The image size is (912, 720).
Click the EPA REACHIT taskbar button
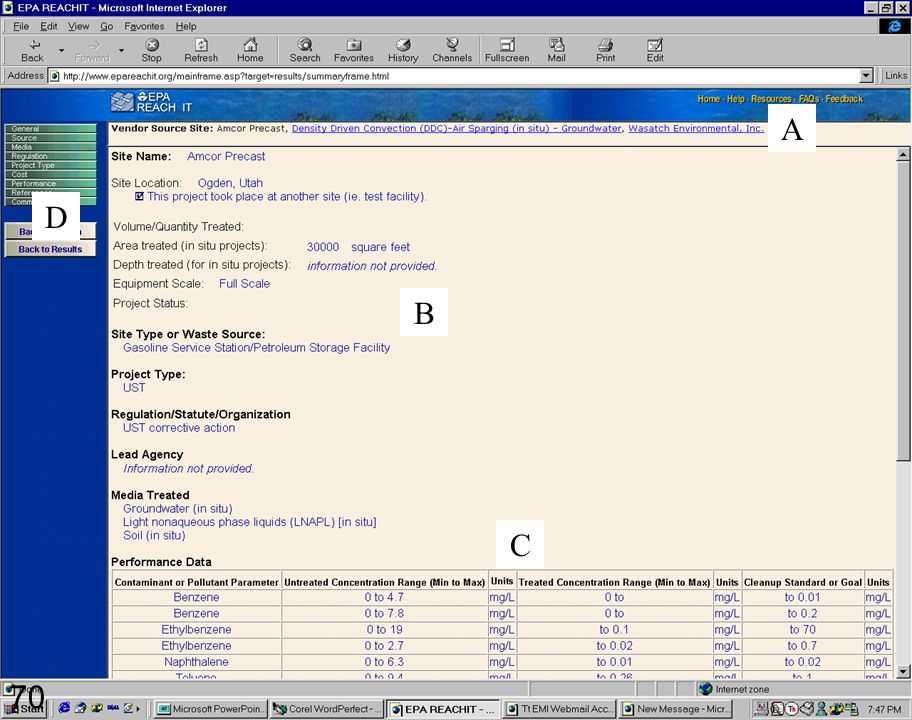click(x=444, y=709)
